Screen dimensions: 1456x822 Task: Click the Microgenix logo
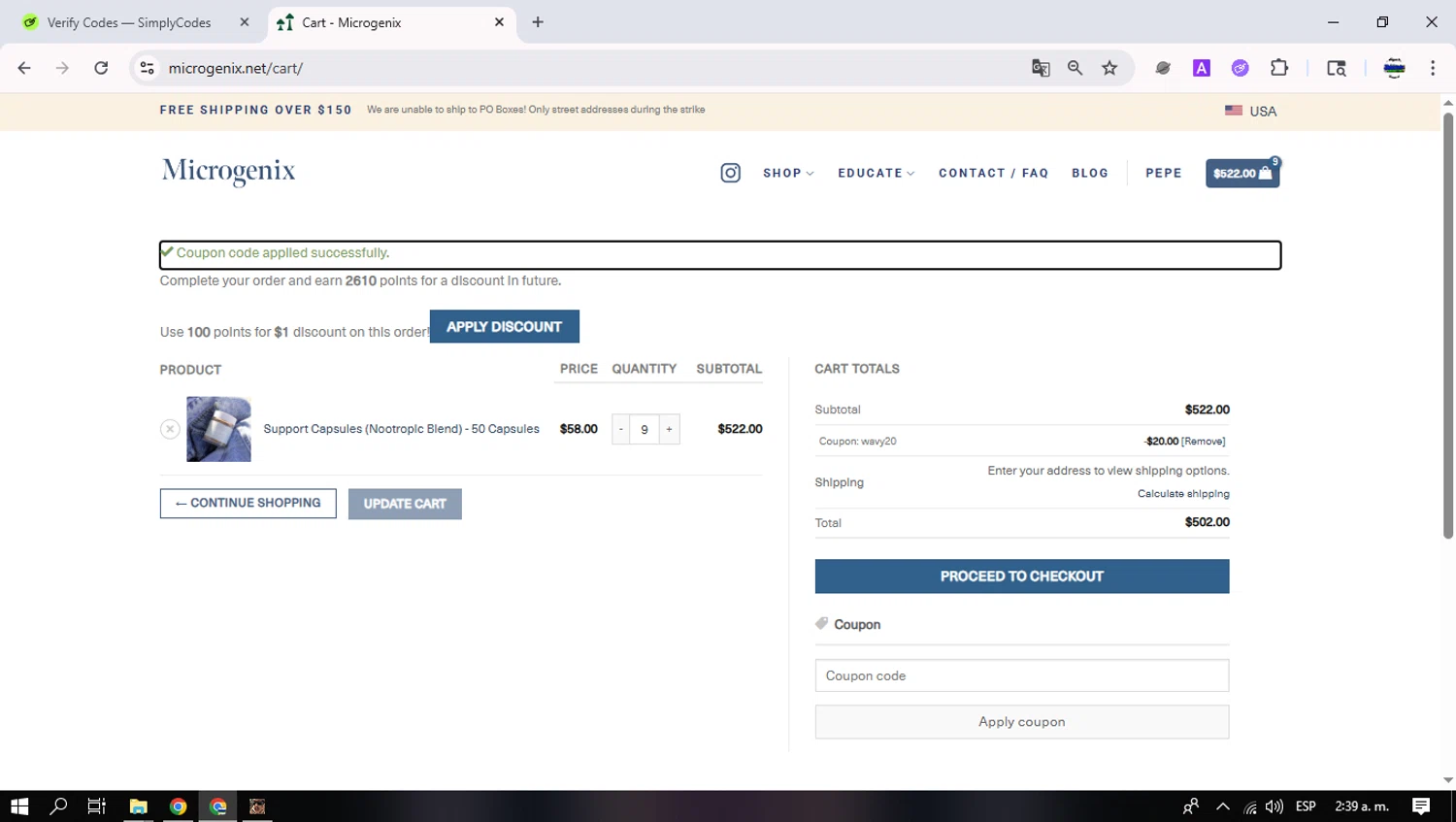[228, 172]
